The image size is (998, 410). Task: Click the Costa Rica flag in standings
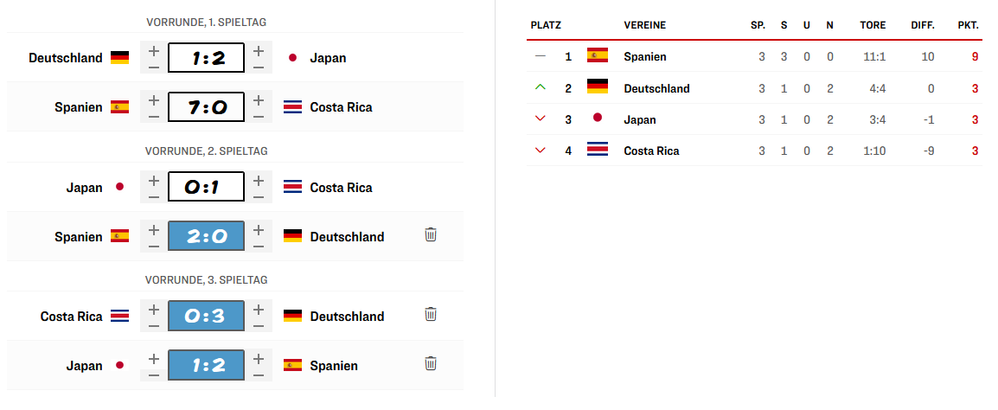coord(597,150)
